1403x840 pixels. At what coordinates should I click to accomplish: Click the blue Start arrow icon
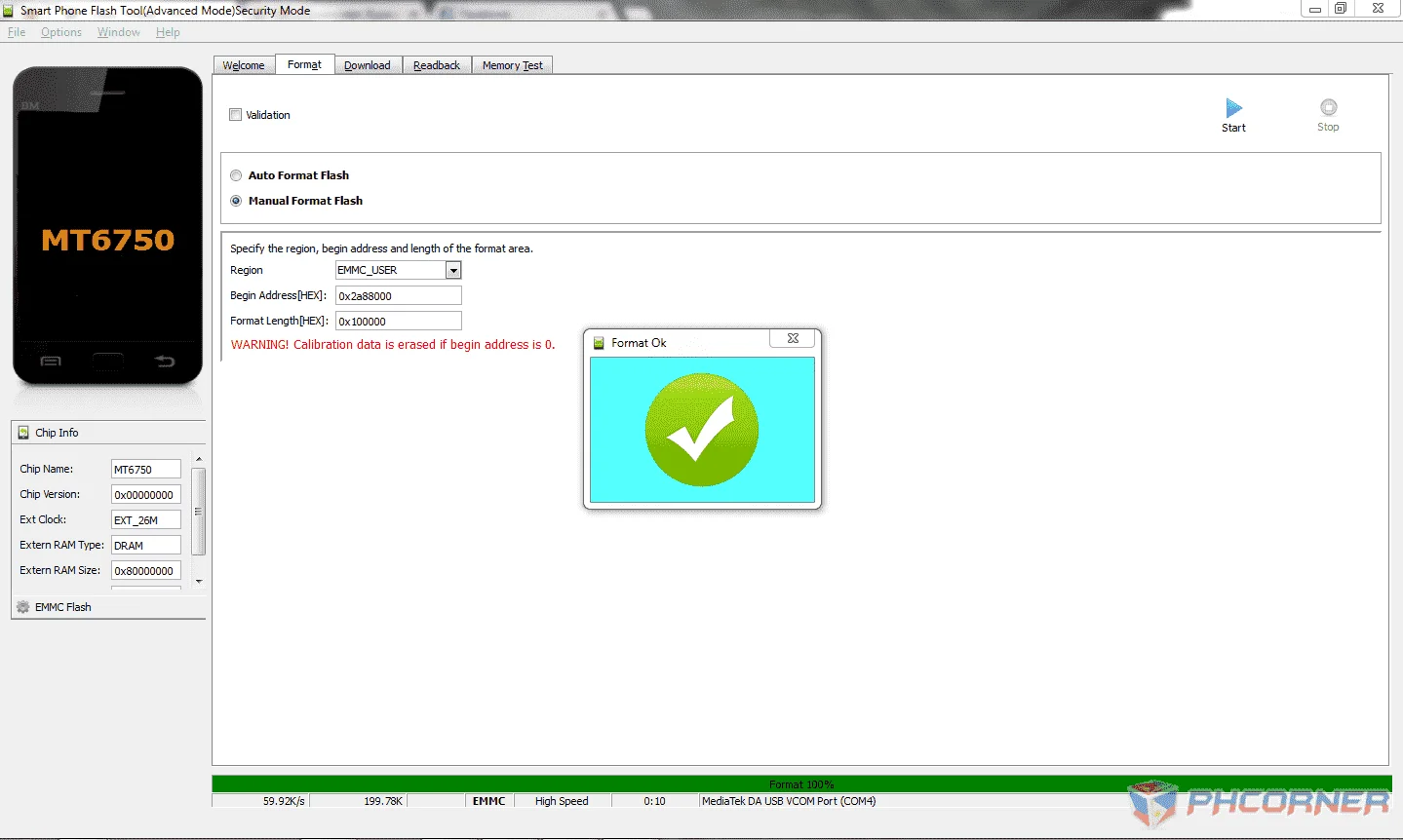(1233, 108)
